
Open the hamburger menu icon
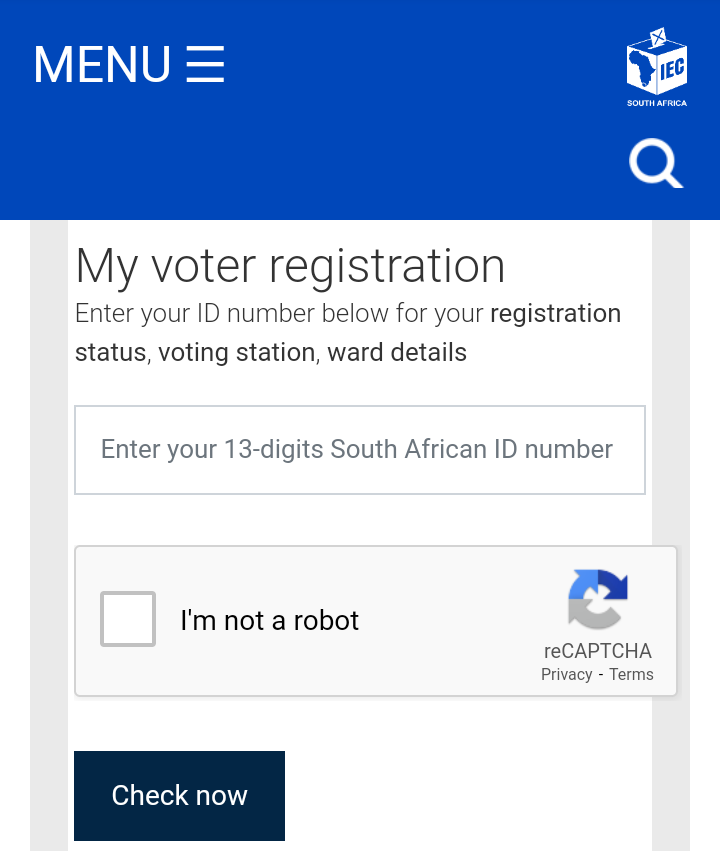click(x=205, y=64)
